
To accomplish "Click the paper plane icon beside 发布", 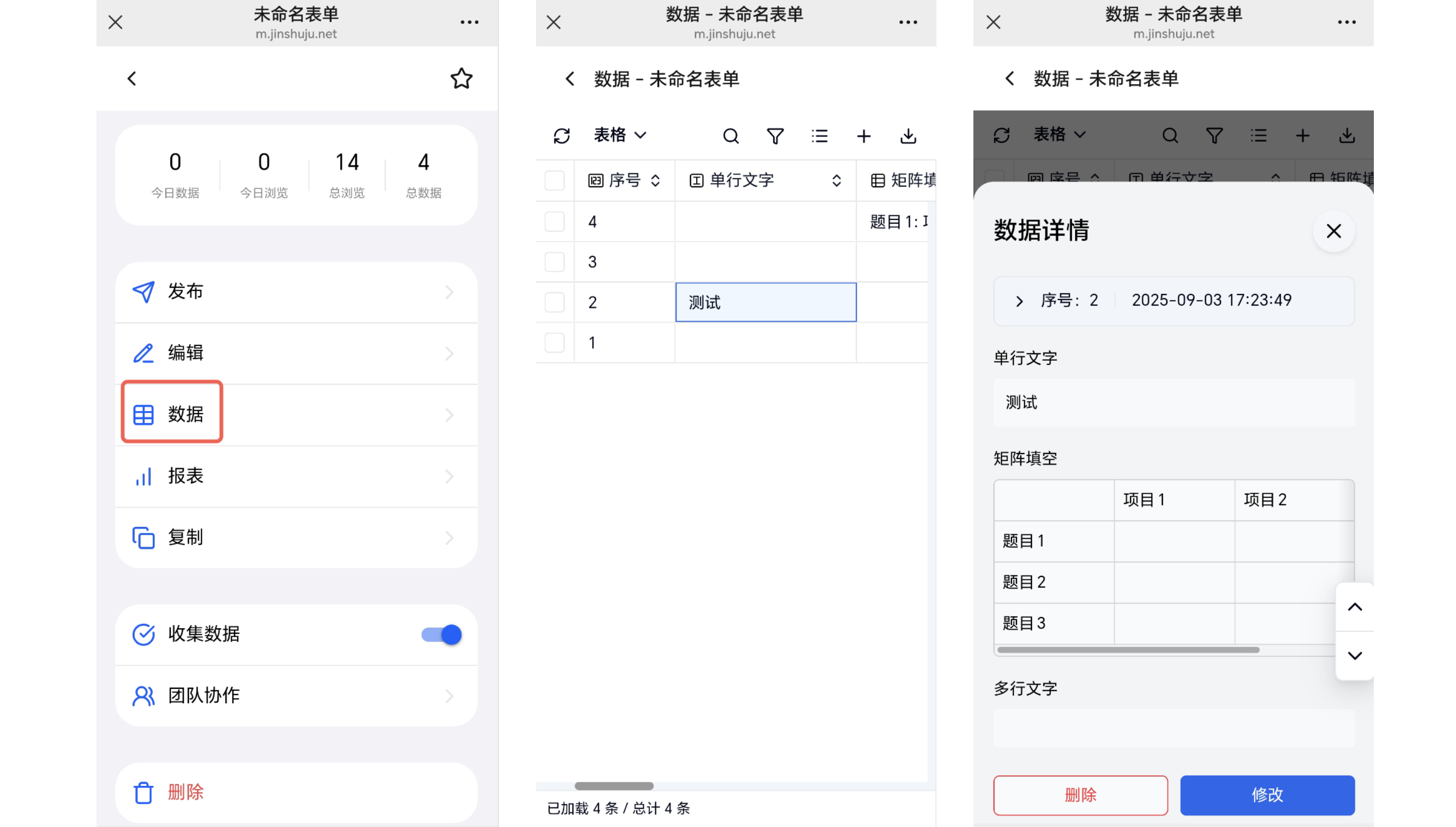I will click(143, 291).
